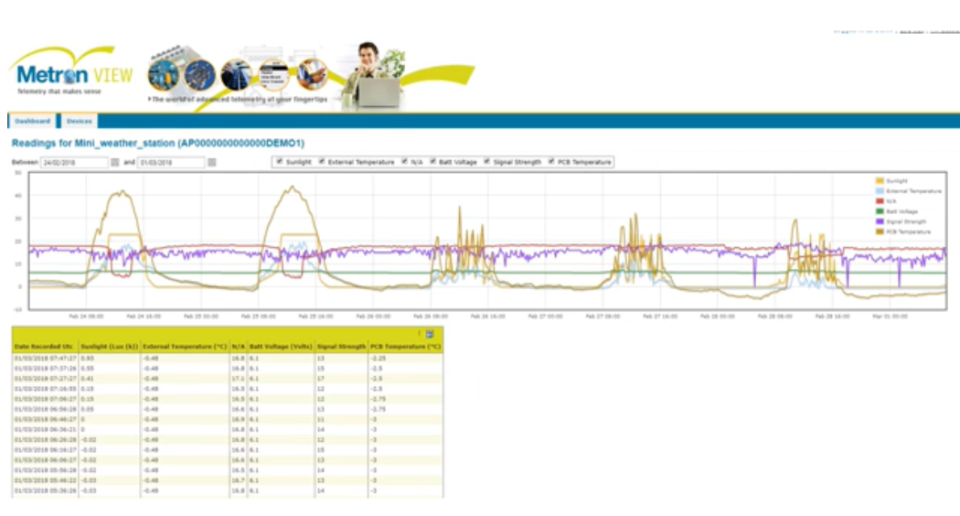This screenshot has height=516, width=960.
Task: Click the end date field showing 01/03/2018
Action: point(171,162)
